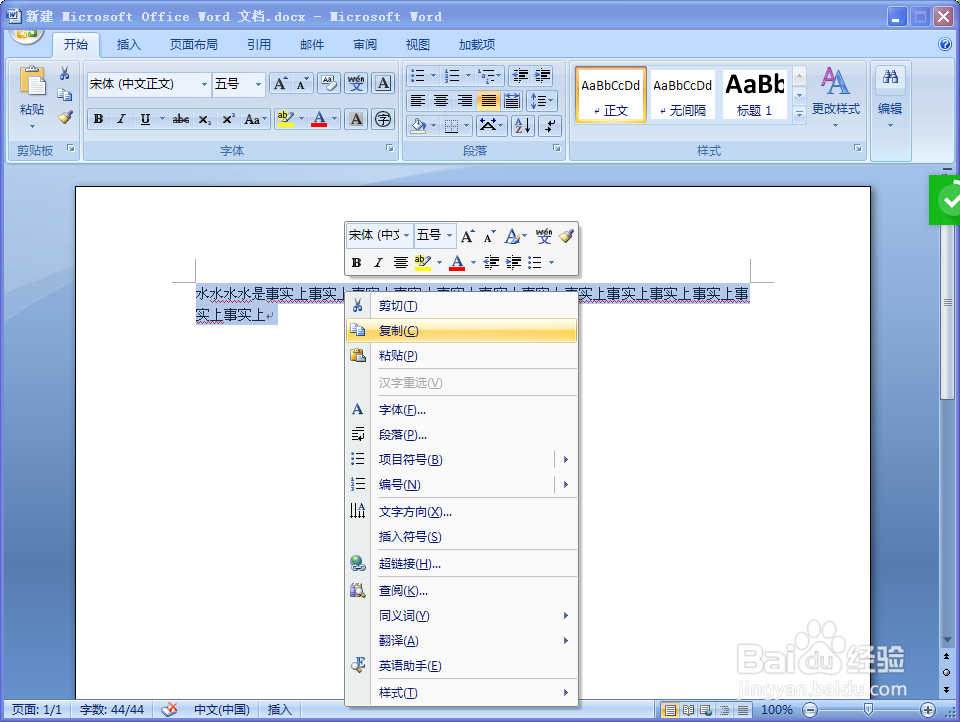960x722 pixels.
Task: Open the 审阅 ribbon tab
Action: [x=365, y=44]
